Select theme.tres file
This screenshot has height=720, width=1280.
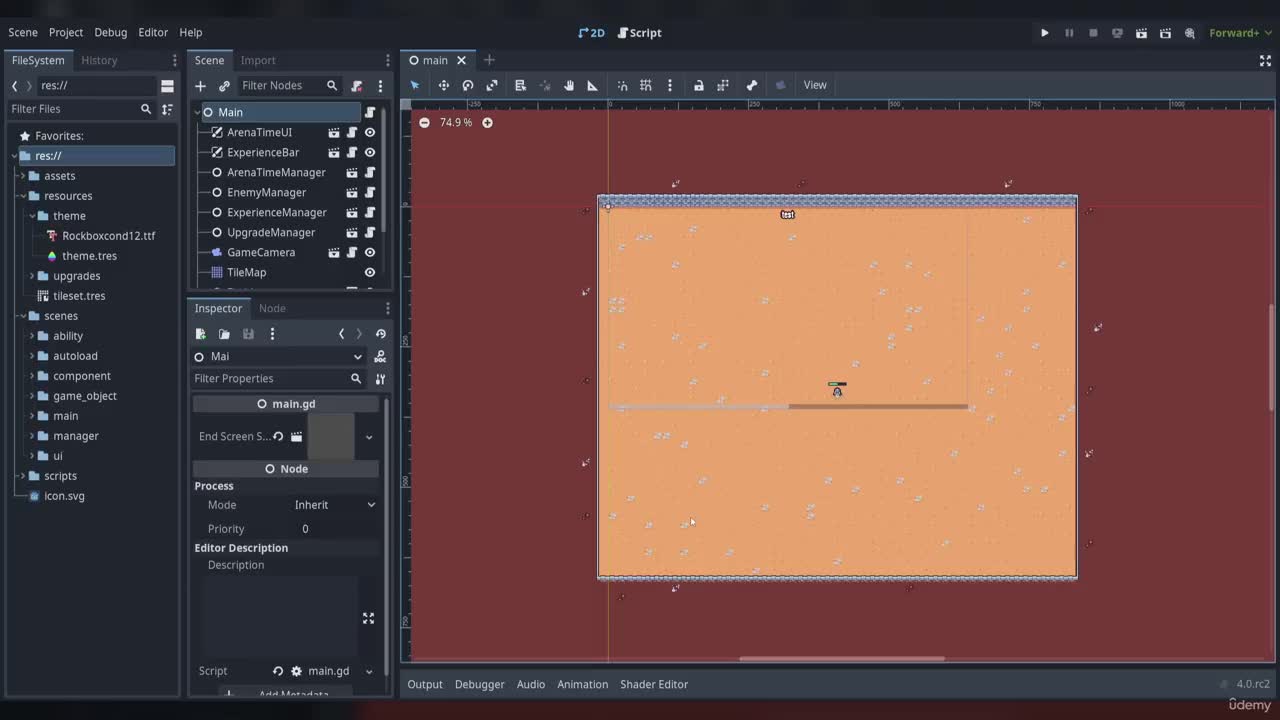[x=89, y=256]
